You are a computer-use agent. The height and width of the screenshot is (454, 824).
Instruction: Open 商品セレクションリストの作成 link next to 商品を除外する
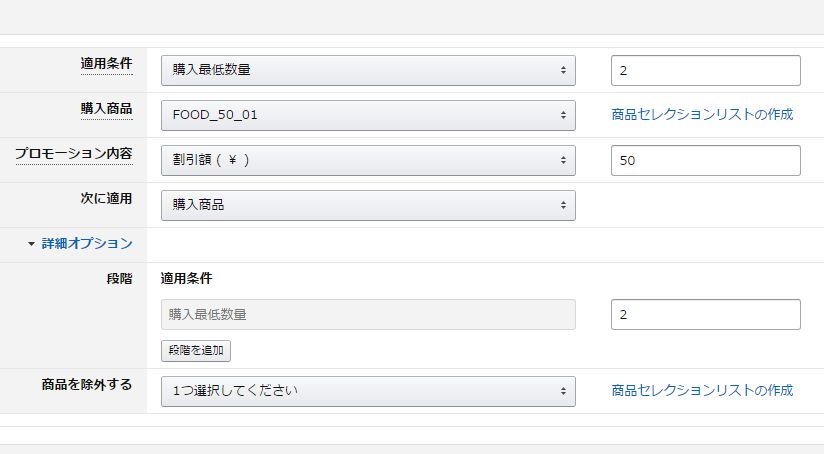pyautogui.click(x=702, y=390)
